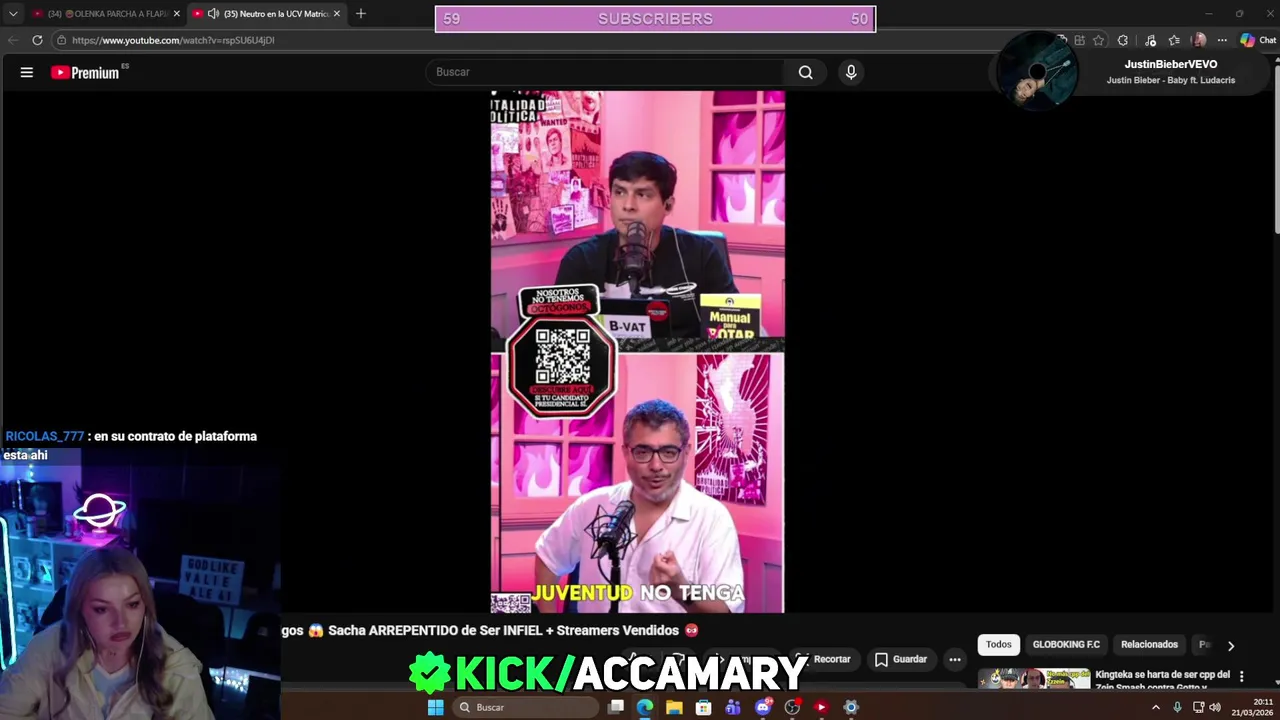Screen dimensions: 1280x720
Task: Open File Explorer from taskbar
Action: click(x=674, y=707)
